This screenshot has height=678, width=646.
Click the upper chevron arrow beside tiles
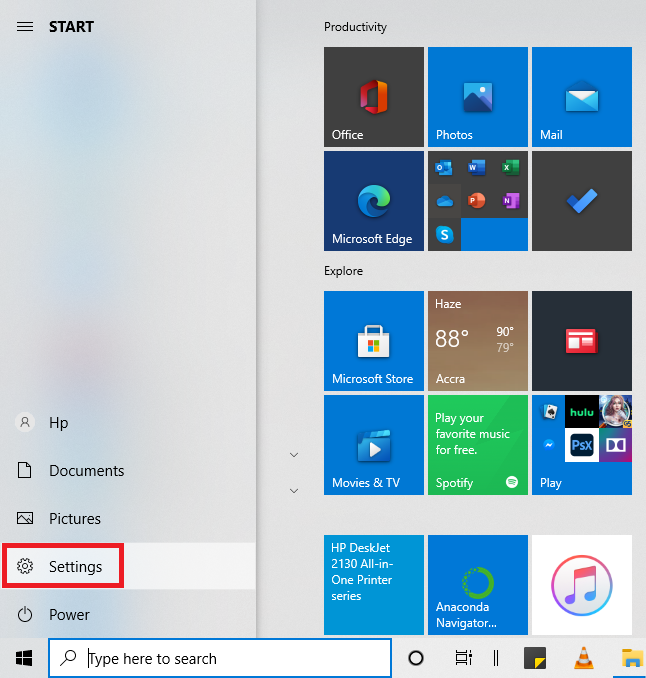pyautogui.click(x=294, y=455)
